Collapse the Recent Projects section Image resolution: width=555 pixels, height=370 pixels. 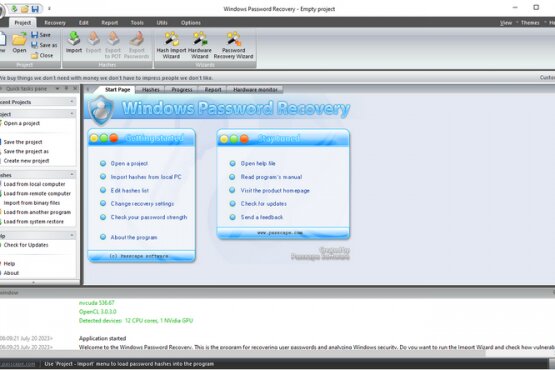tap(72, 102)
